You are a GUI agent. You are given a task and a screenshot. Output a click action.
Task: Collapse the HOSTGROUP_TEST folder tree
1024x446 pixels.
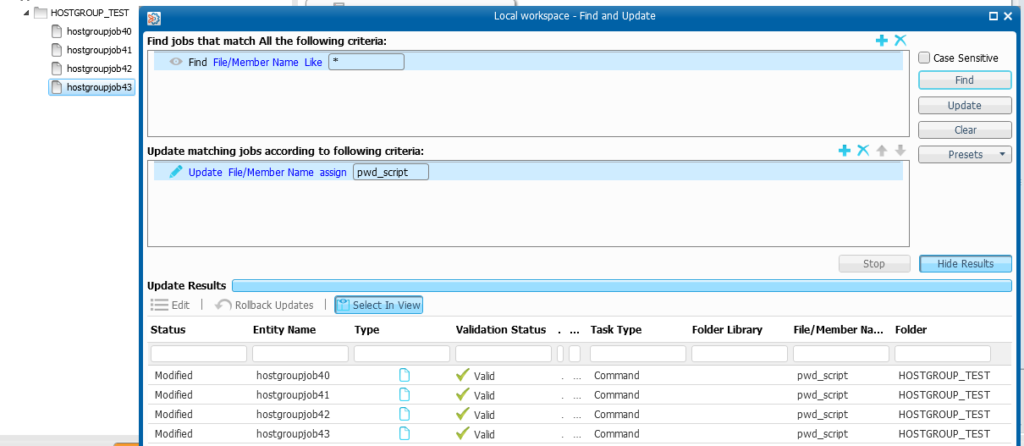click(x=27, y=12)
